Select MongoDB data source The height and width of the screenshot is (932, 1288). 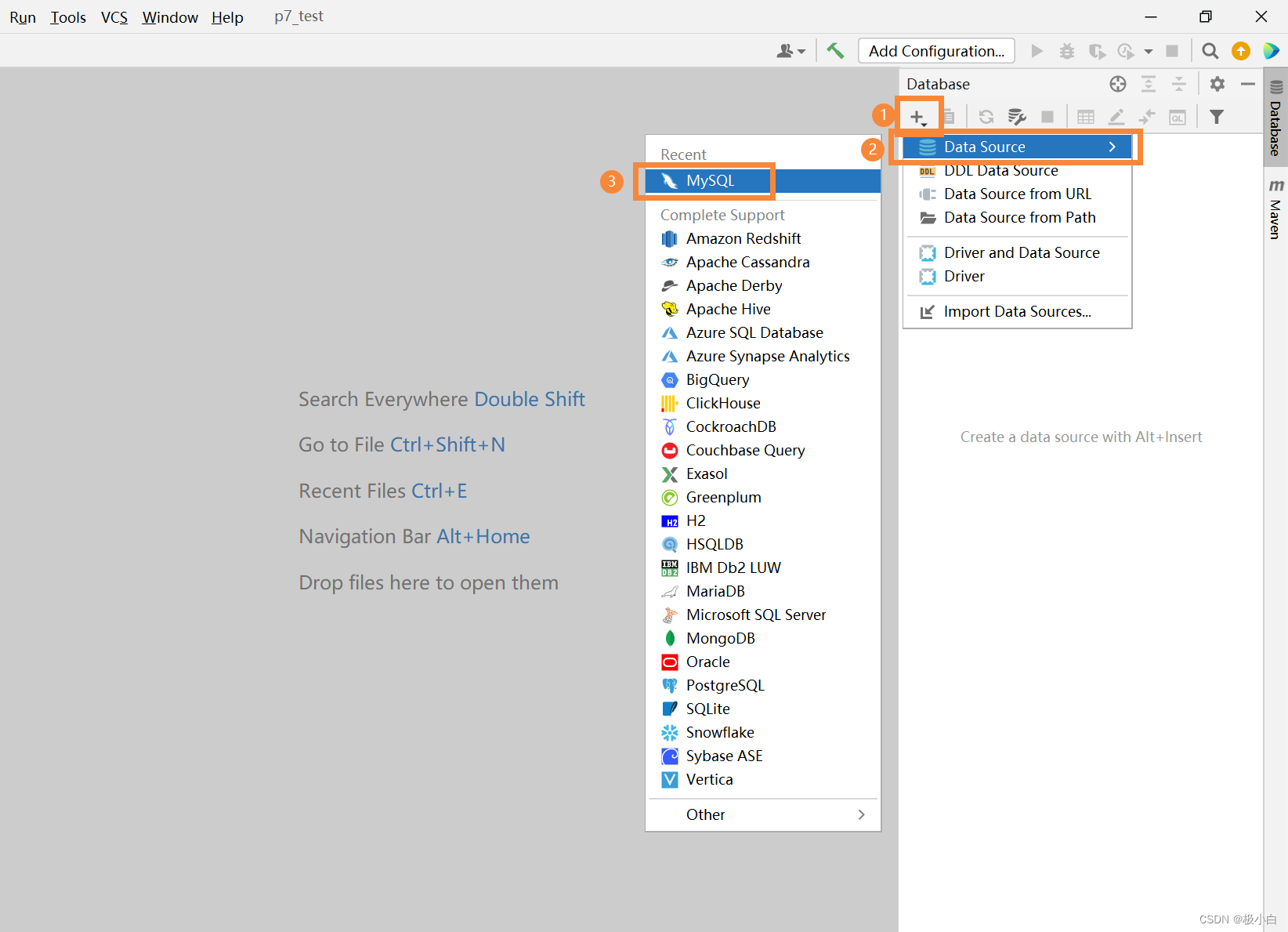point(763,638)
